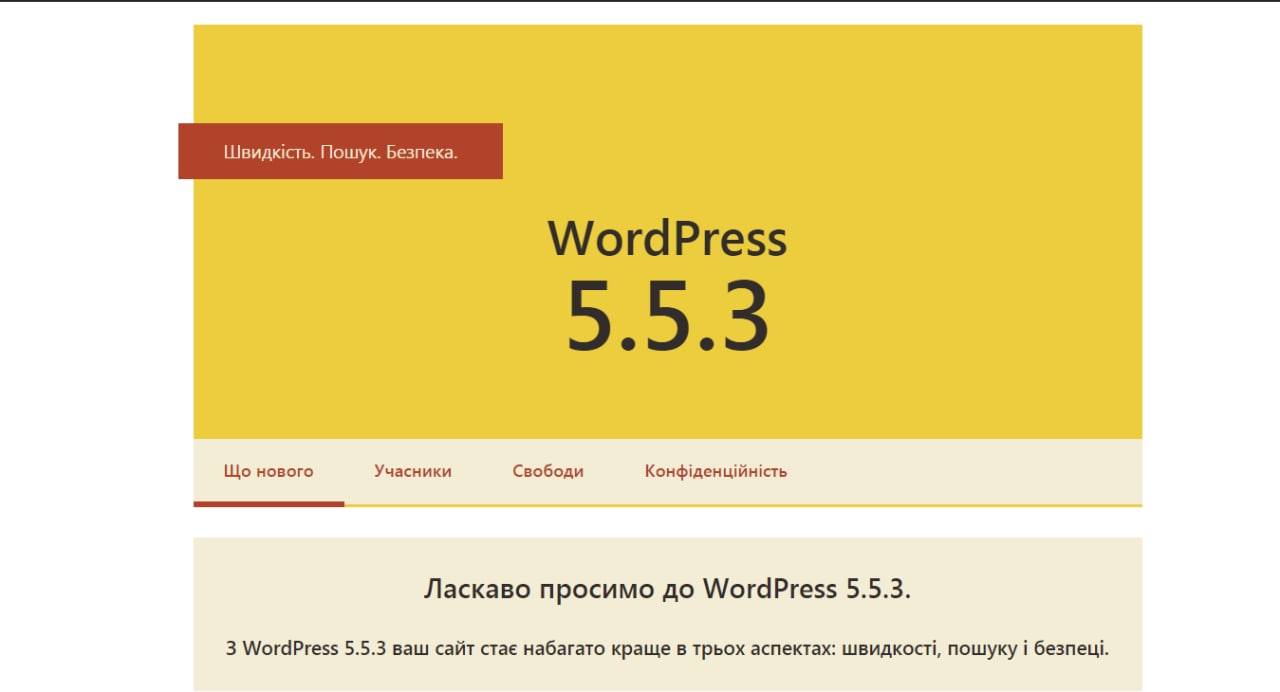Open the Що нового tab
This screenshot has width=1280, height=692.
269,472
